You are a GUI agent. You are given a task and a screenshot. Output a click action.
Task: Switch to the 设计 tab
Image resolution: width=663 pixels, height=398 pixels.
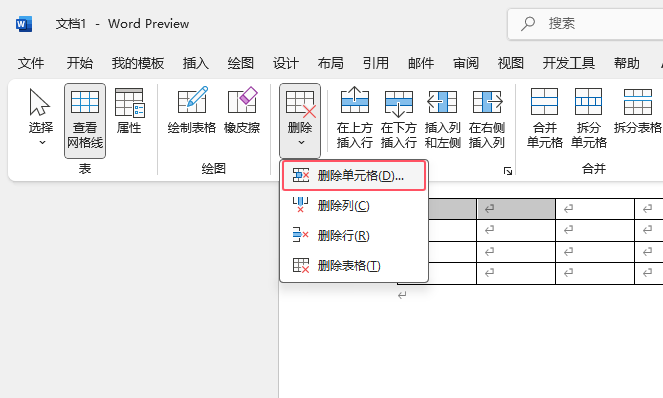click(x=286, y=63)
